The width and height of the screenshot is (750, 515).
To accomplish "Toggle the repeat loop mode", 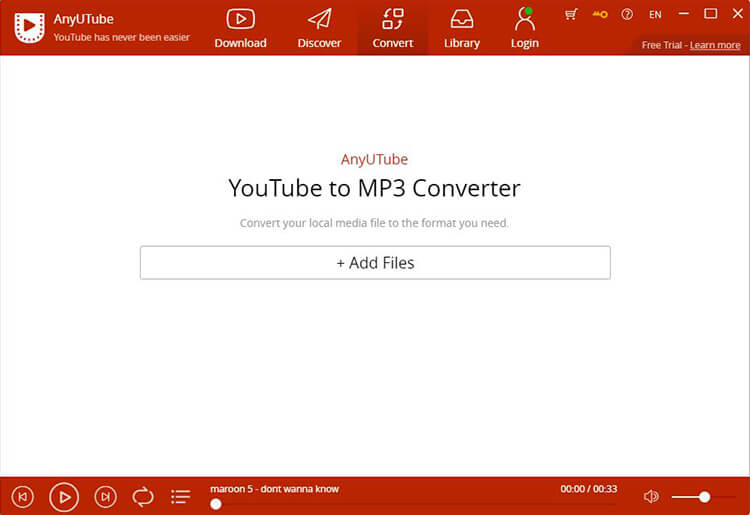I will click(143, 497).
